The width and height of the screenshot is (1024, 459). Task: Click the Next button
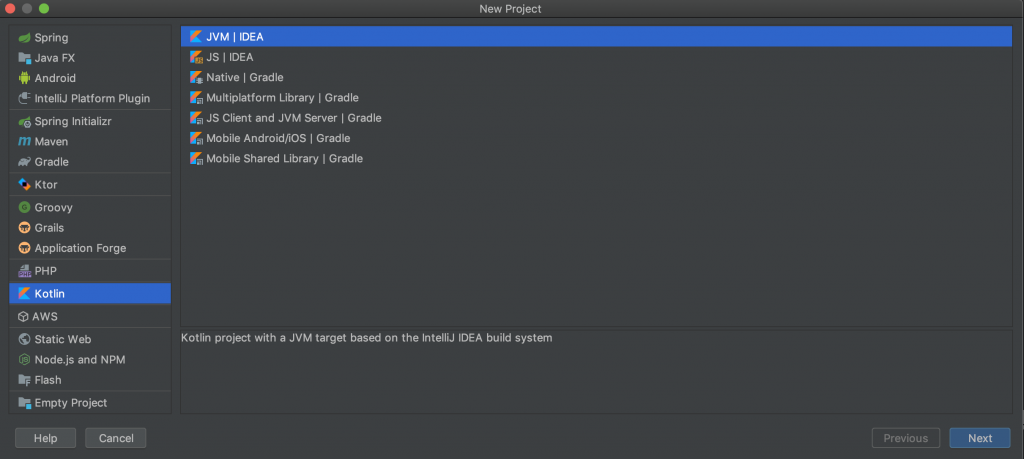pos(980,438)
